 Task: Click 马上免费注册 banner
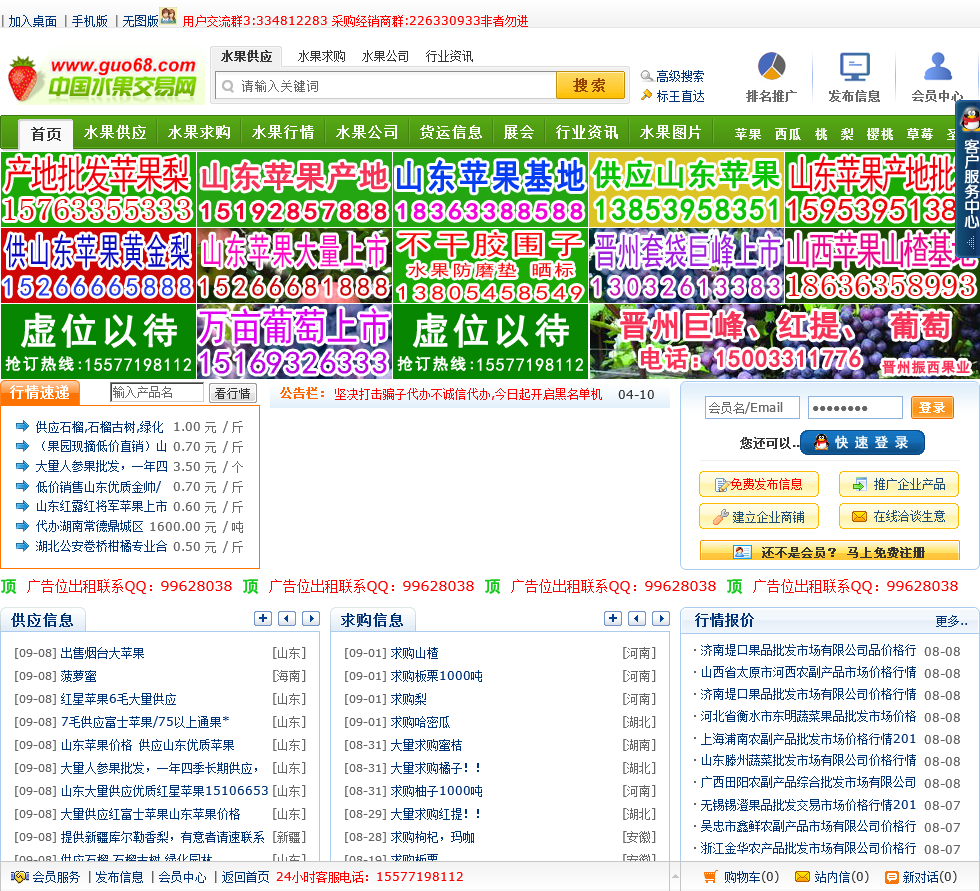829,551
